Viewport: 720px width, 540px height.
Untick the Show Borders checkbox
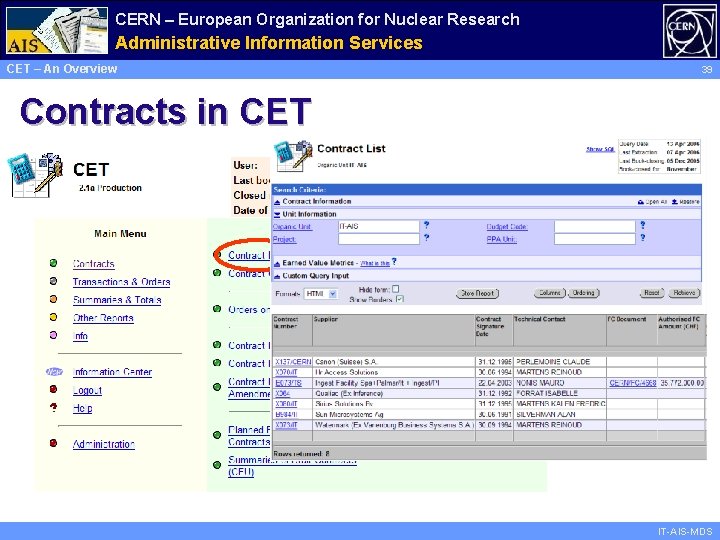tap(399, 299)
